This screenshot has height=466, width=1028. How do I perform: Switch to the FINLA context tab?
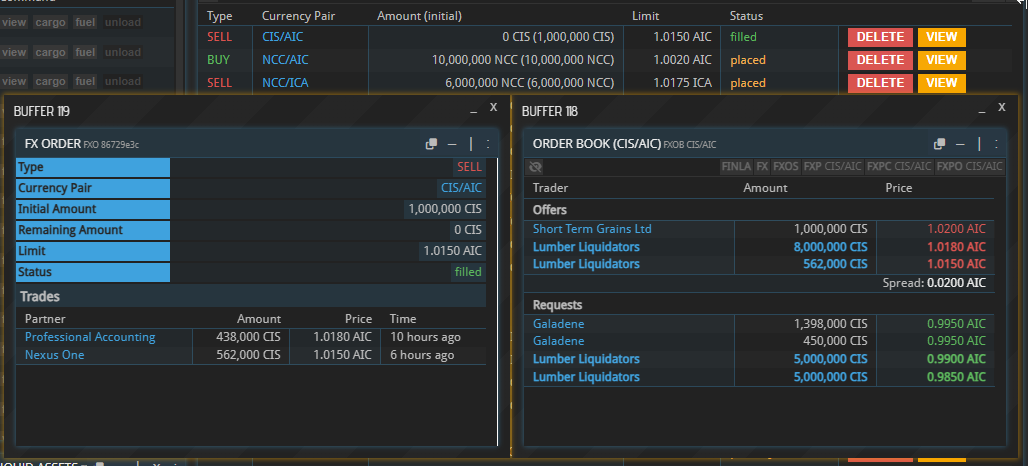[x=735, y=167]
